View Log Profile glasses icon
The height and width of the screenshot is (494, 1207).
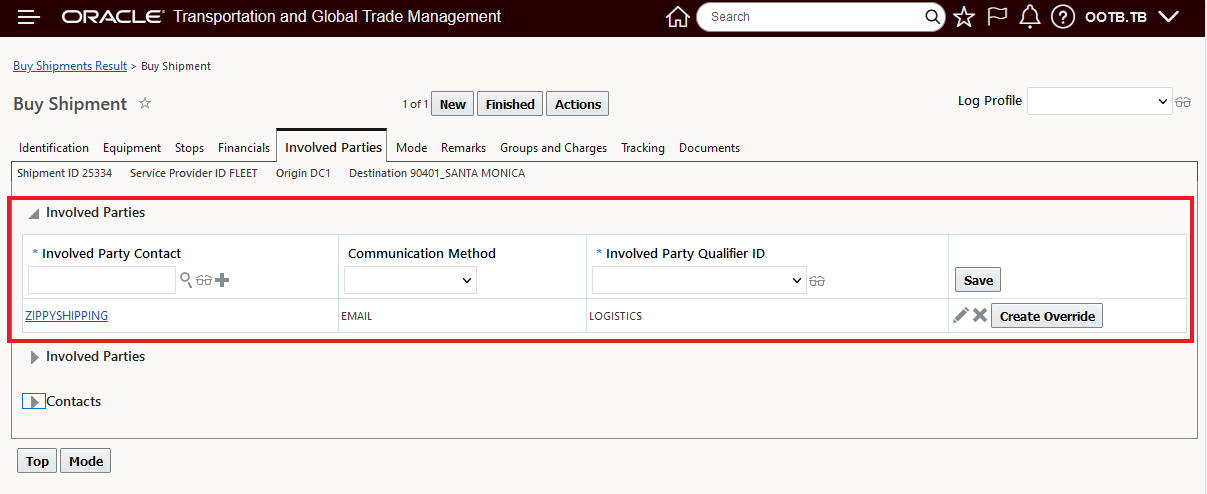(x=1183, y=102)
